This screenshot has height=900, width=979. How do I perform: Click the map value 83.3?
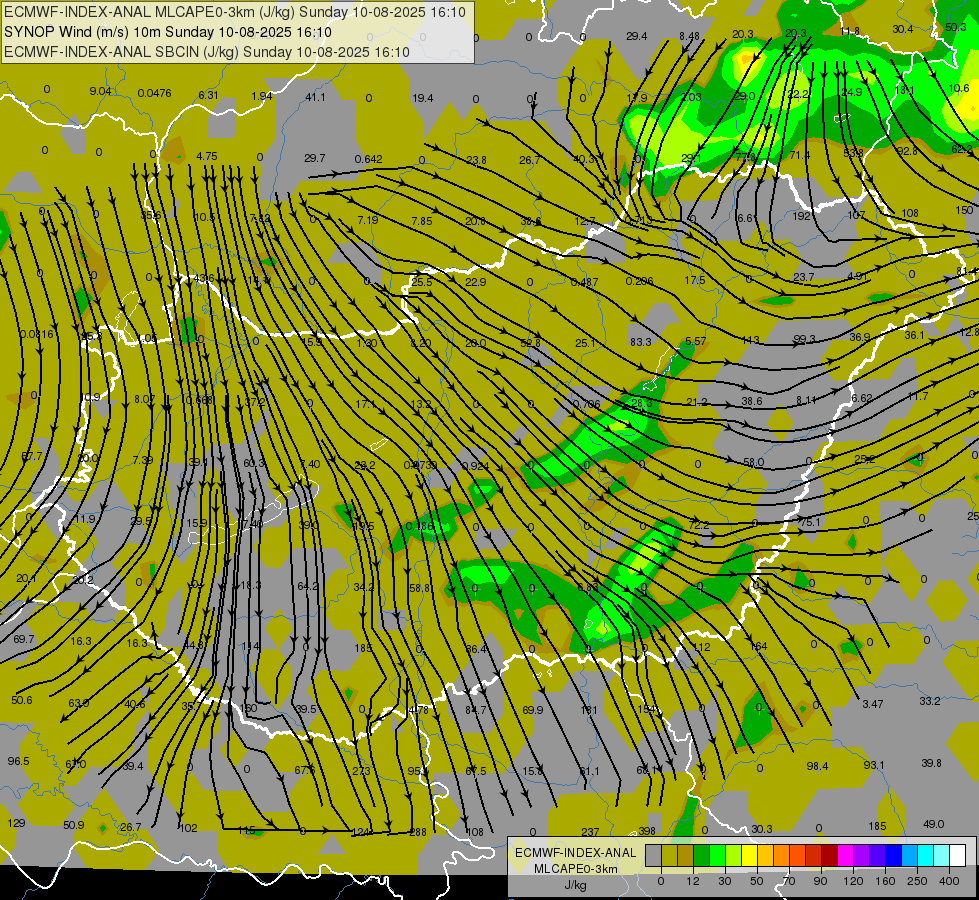641,342
